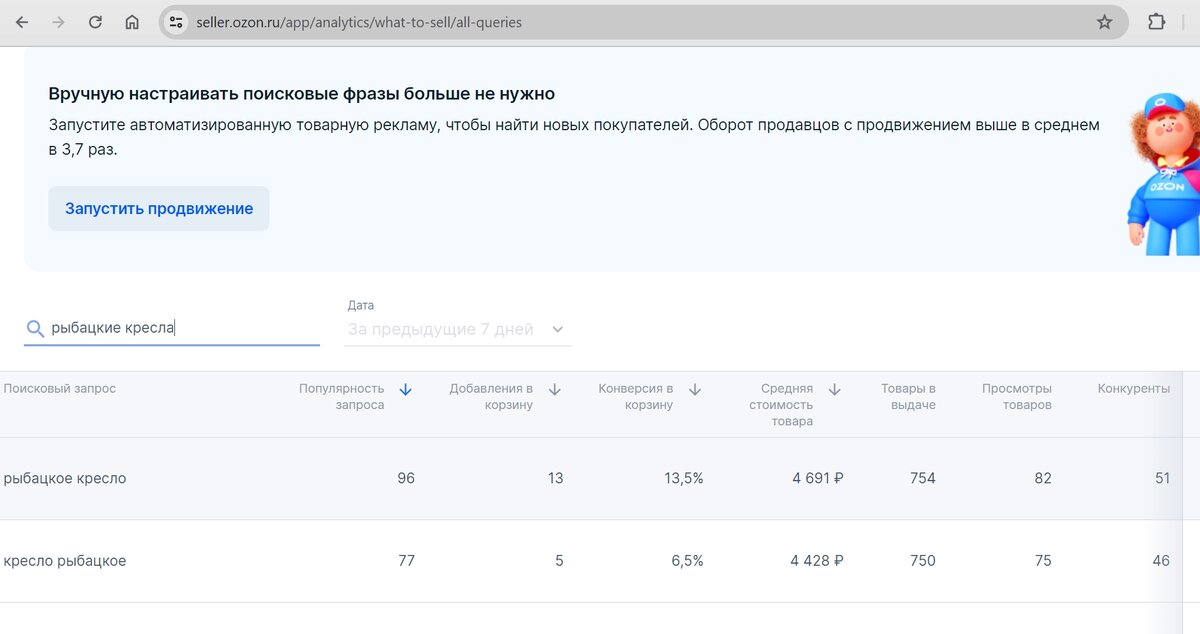Click the Ozon mascot character image
Screen dimensions: 1200x634
pyautogui.click(x=1162, y=175)
